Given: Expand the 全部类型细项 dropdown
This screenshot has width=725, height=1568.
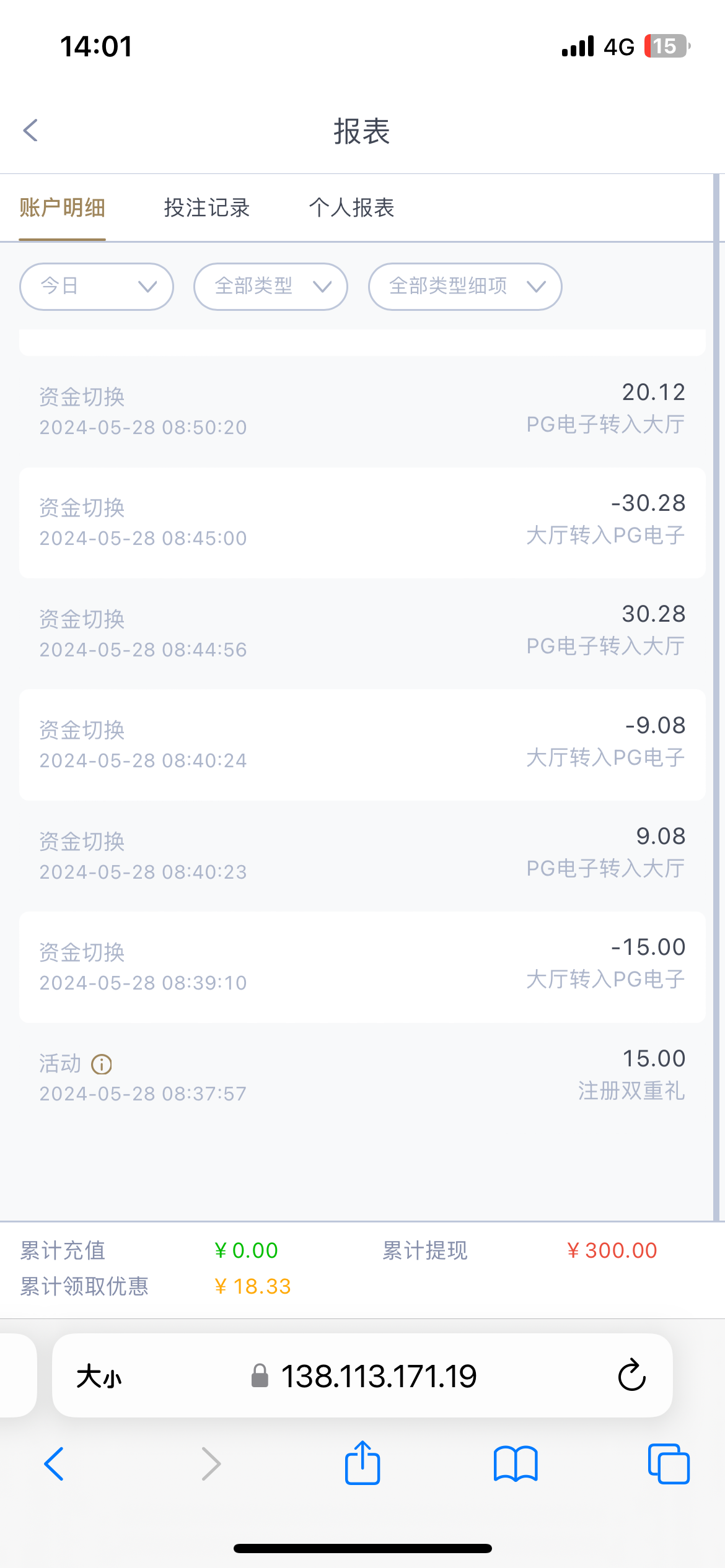Looking at the screenshot, I should 465,287.
